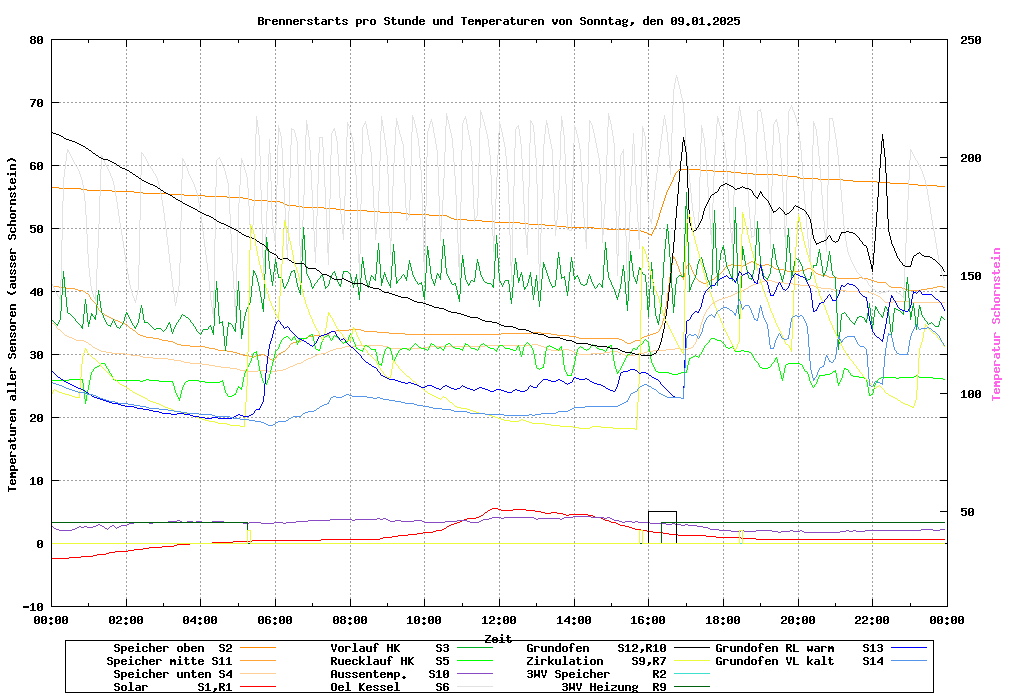The image size is (1024, 700).
Task: Select the Speicher mitte S11 legend label
Action: click(x=169, y=661)
